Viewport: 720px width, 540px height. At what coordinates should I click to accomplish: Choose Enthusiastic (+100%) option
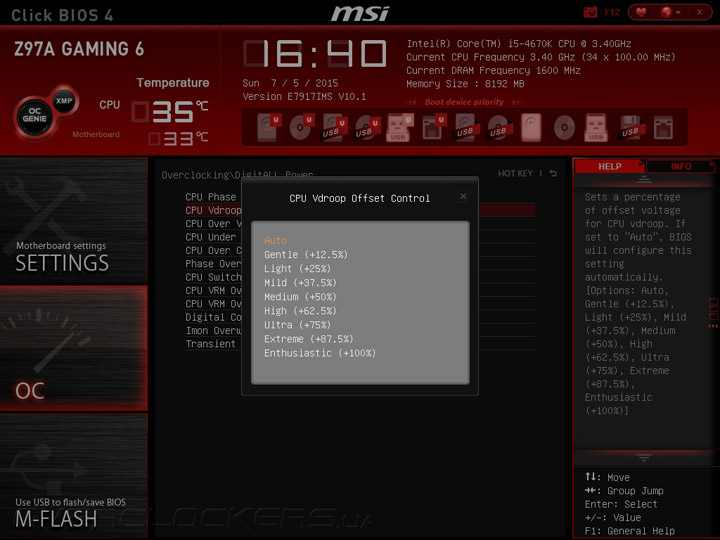[x=320, y=353]
